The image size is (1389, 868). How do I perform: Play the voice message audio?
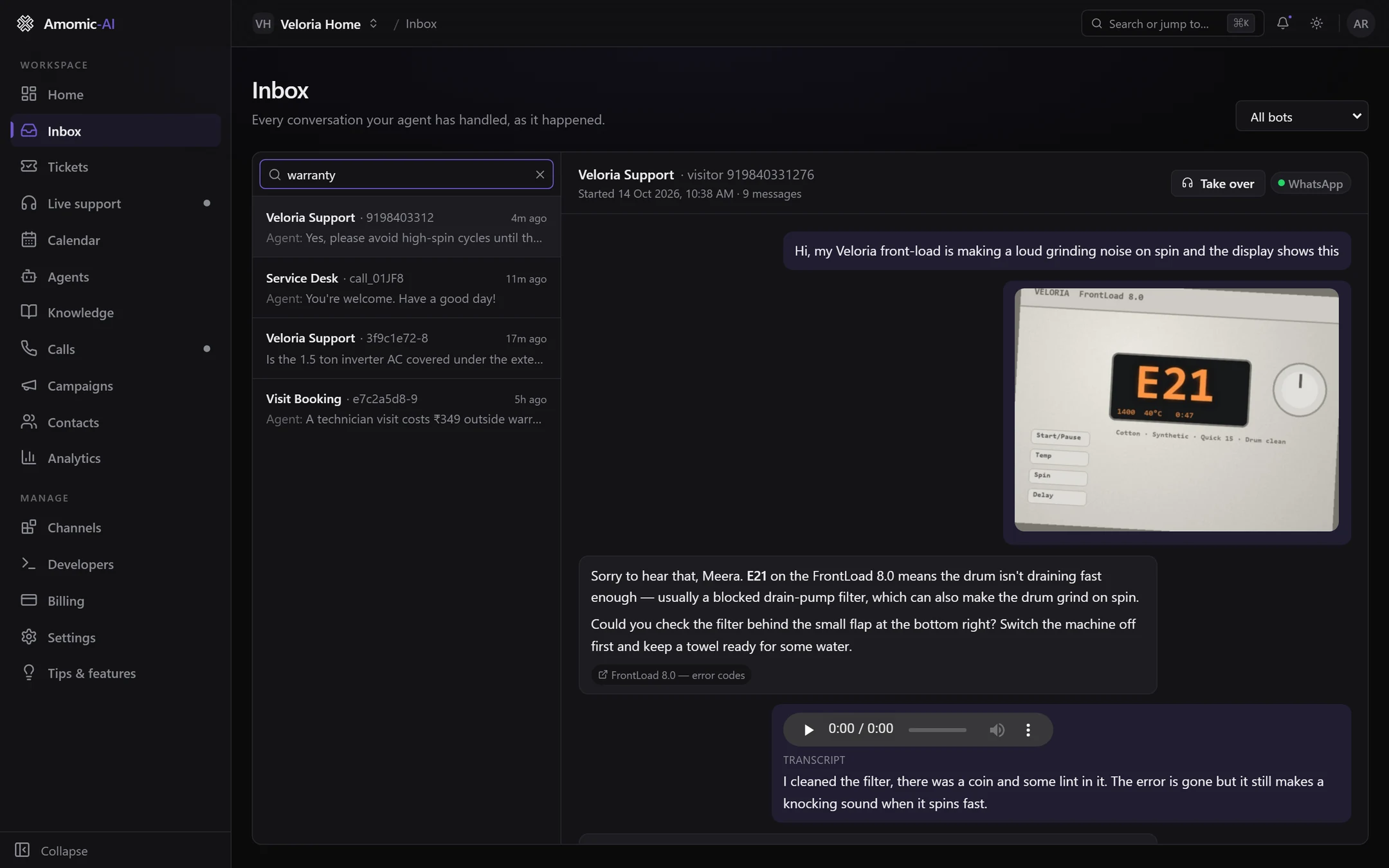click(808, 729)
